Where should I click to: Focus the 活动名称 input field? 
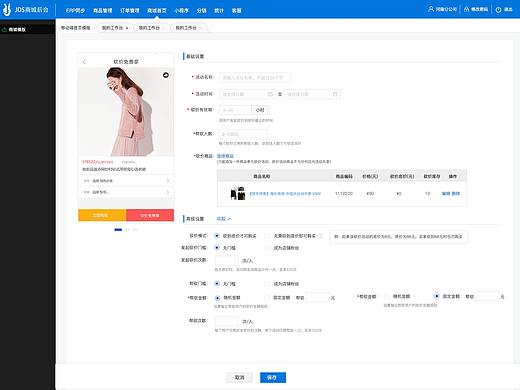point(255,77)
